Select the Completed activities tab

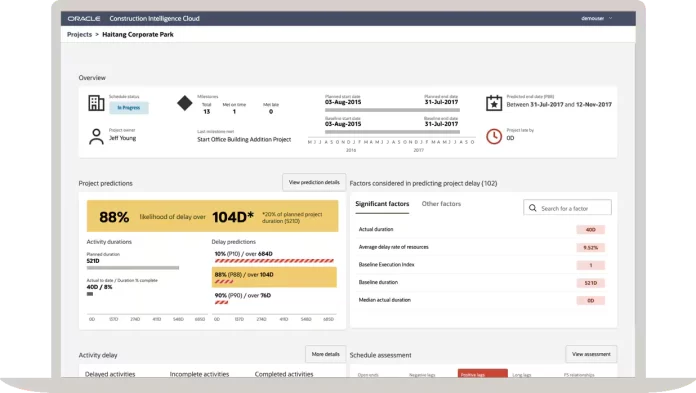(284, 374)
